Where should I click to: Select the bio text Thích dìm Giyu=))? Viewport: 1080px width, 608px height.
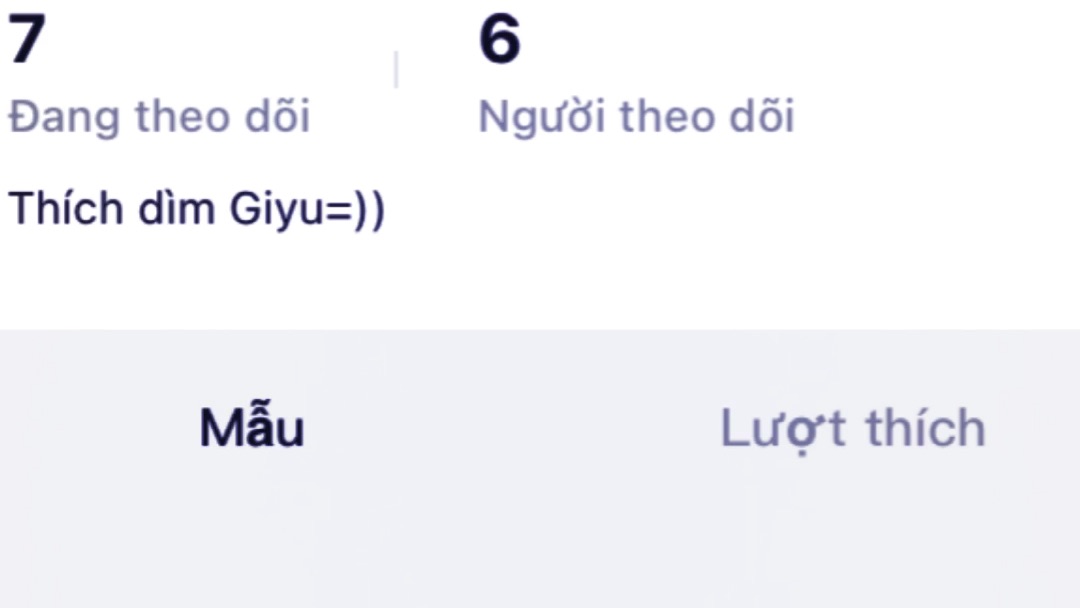click(x=196, y=209)
